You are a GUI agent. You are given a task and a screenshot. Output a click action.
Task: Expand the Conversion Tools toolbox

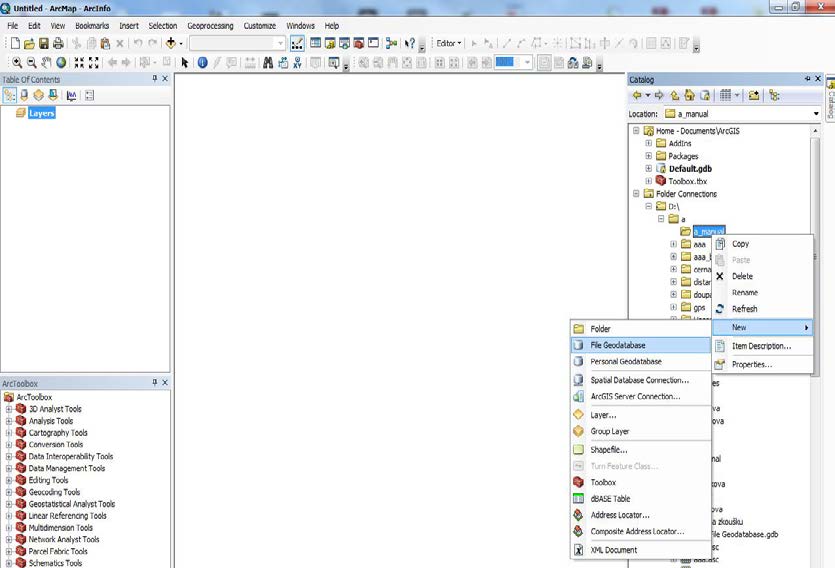[9, 444]
